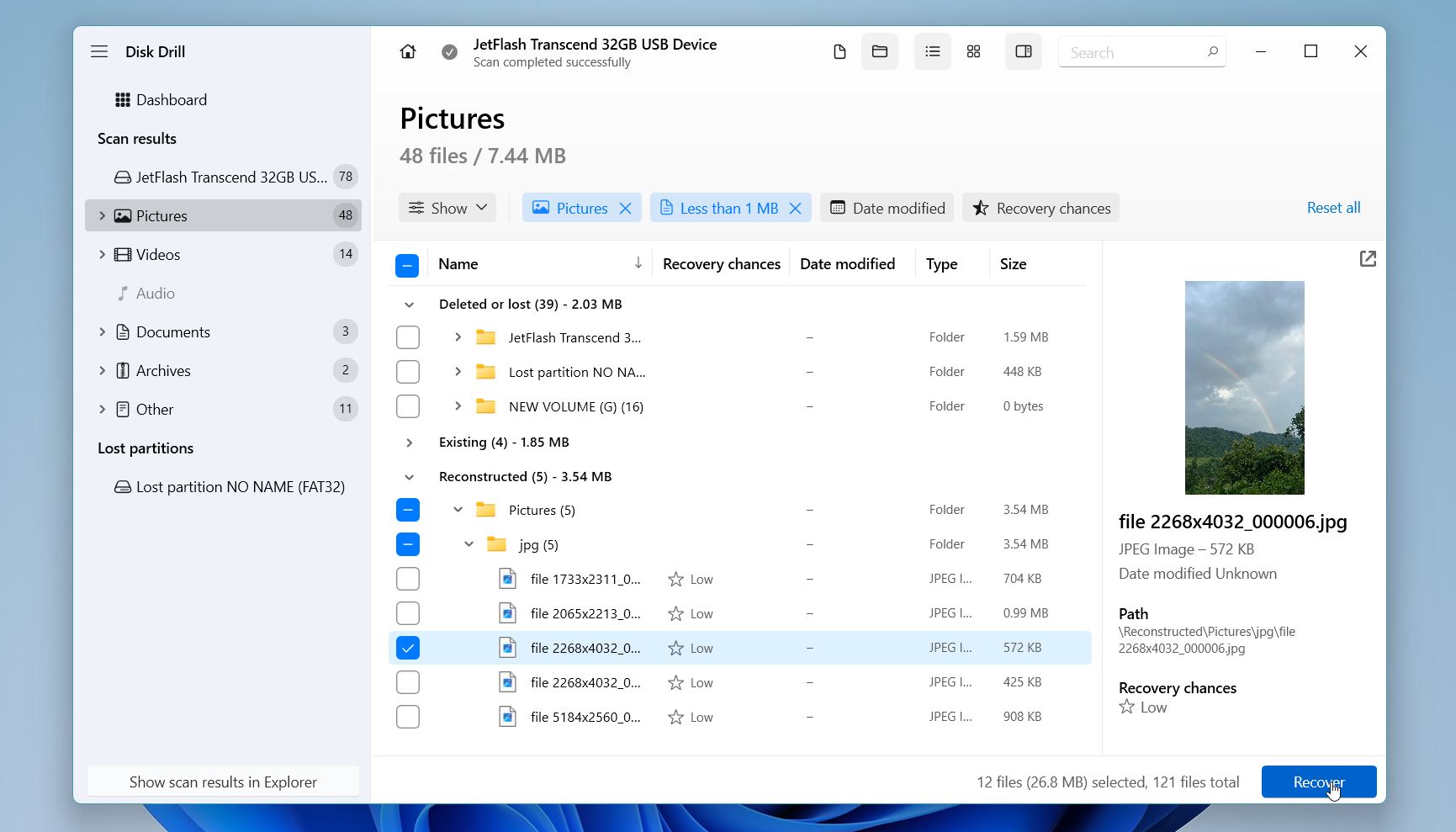Open the hamburger menu next to Disk Drill

click(x=99, y=51)
